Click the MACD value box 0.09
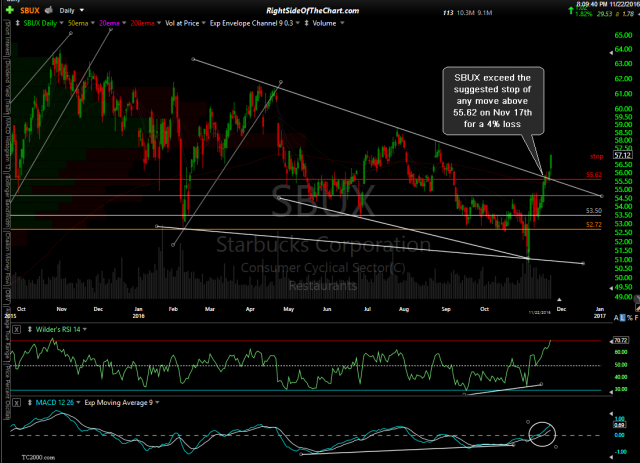The image size is (640, 463). click(x=619, y=425)
